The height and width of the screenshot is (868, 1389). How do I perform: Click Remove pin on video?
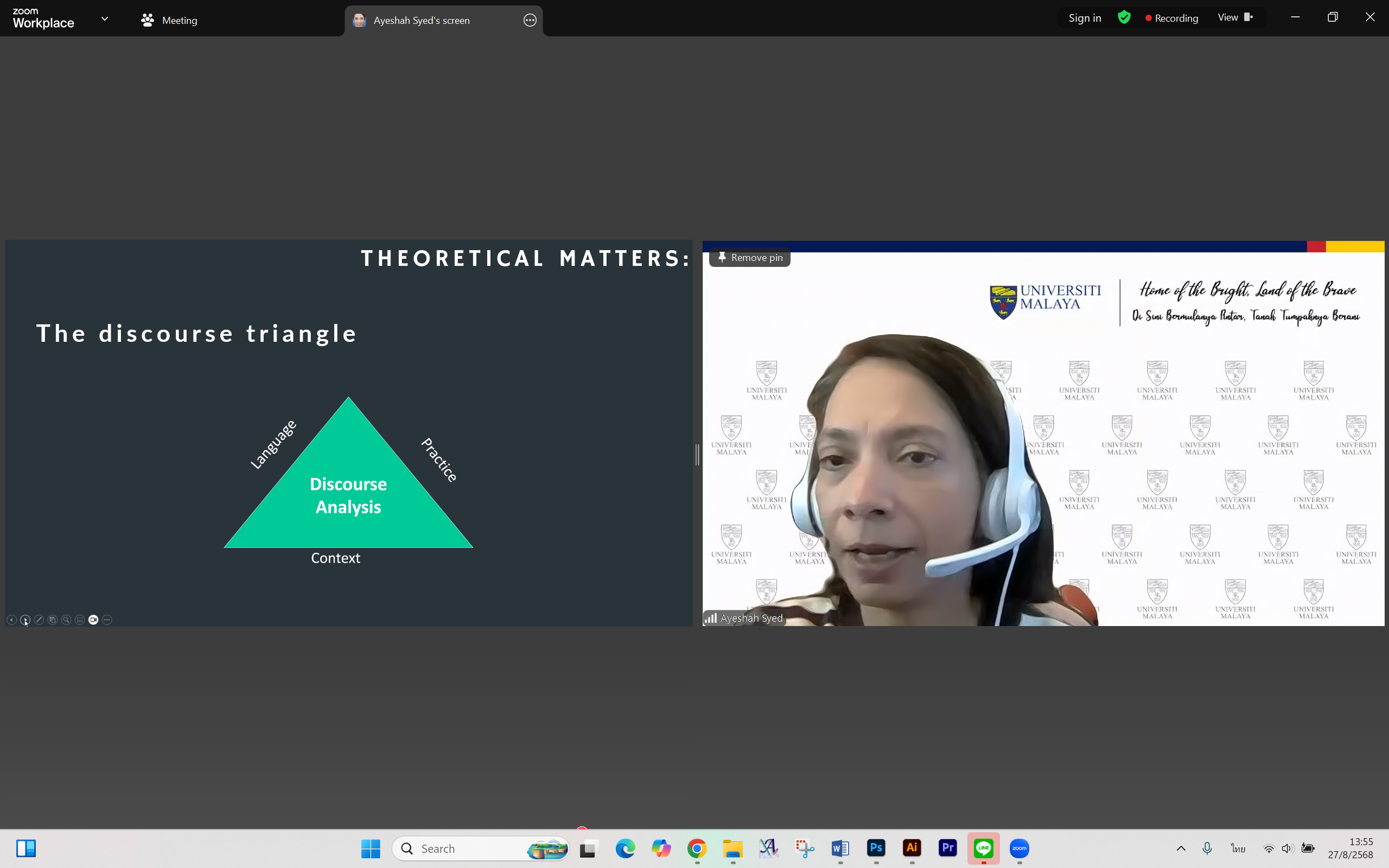(x=750, y=258)
